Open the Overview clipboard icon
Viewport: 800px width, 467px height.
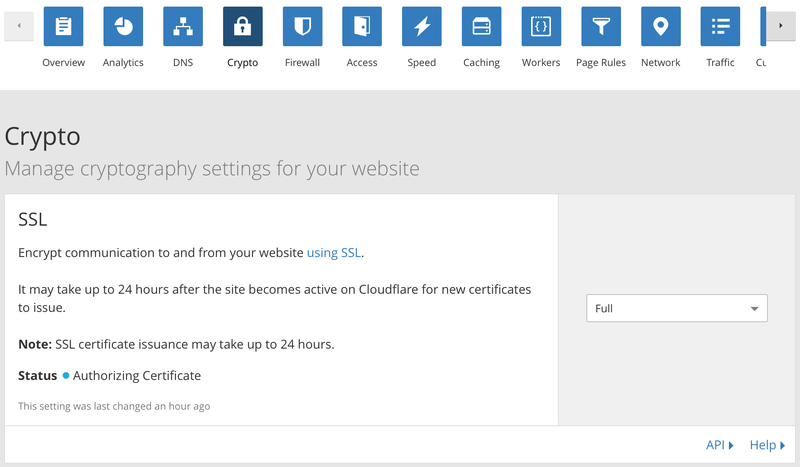point(63,26)
